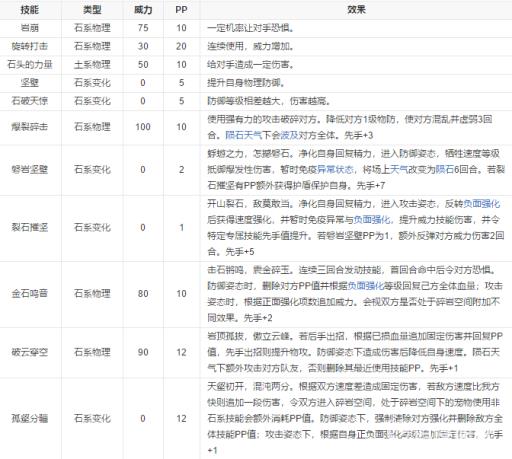
Task: Click 石系物理 type in 破云穿空 row
Action: tap(92, 352)
